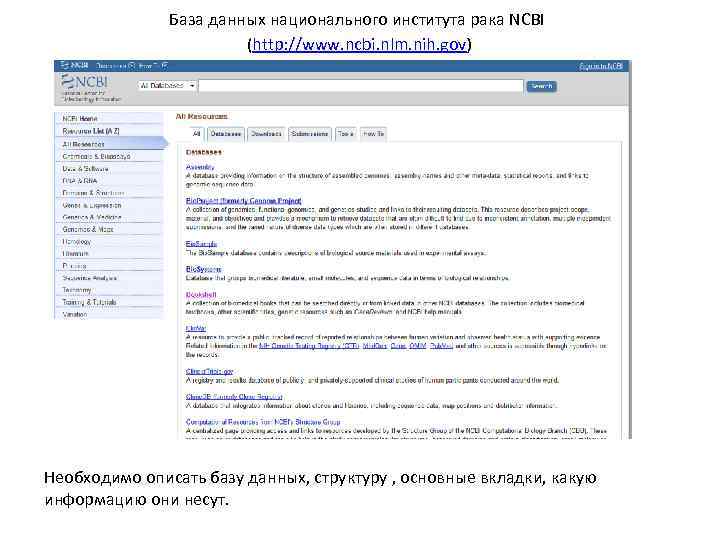The width and height of the screenshot is (720, 540).
Task: Switch to the Databases tab
Action: click(x=225, y=134)
